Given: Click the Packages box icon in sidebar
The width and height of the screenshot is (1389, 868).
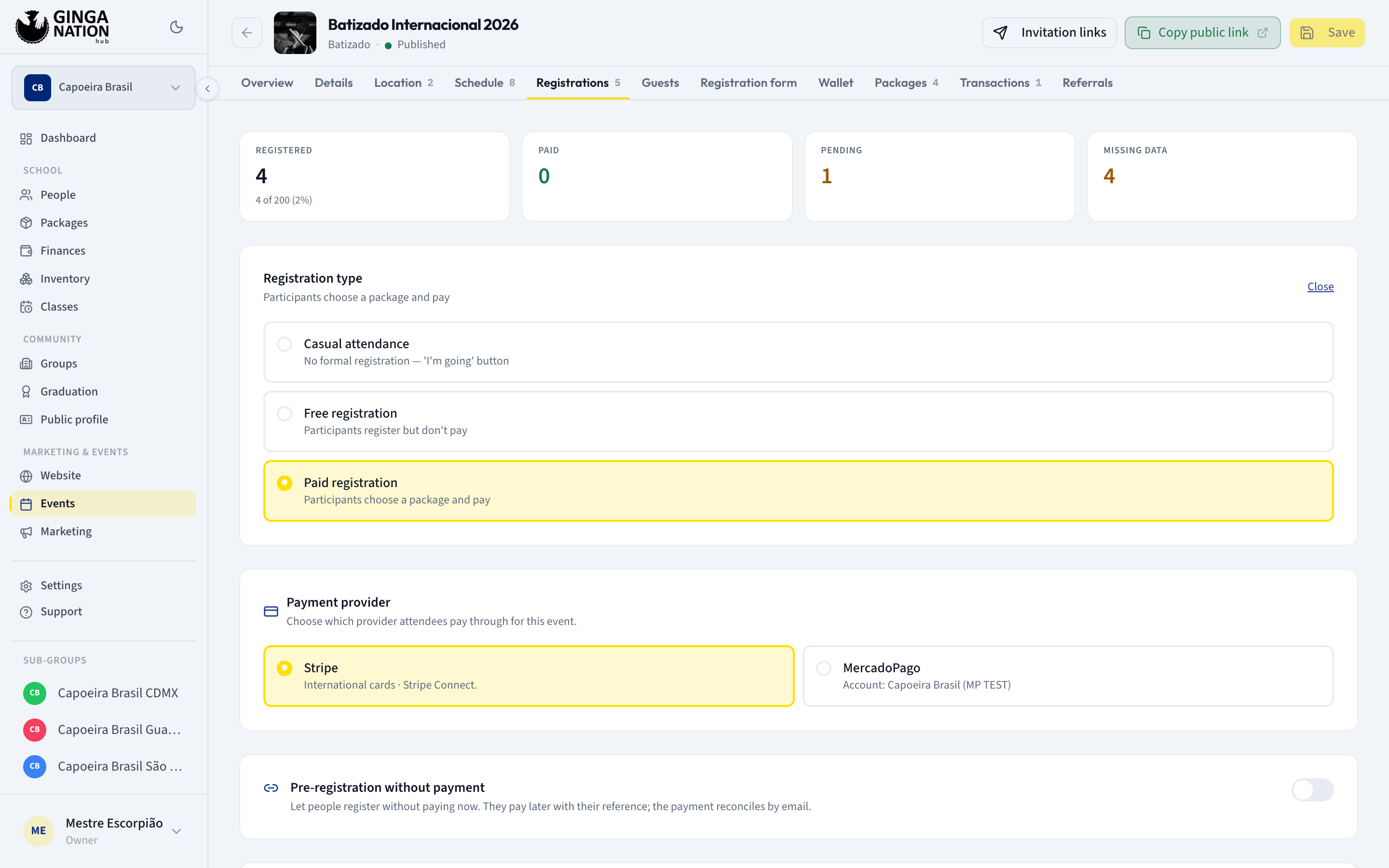Looking at the screenshot, I should pos(26,223).
